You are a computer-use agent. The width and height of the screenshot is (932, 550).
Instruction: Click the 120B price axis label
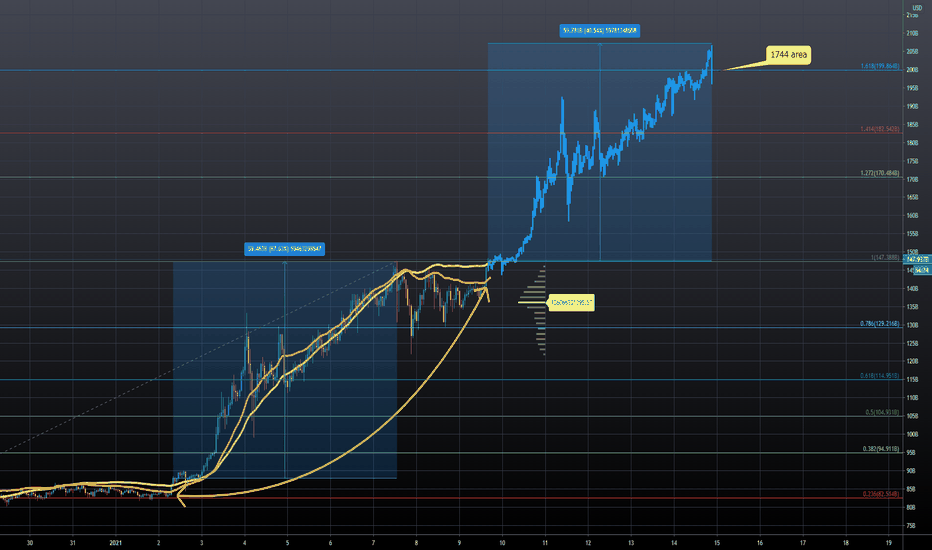point(912,361)
